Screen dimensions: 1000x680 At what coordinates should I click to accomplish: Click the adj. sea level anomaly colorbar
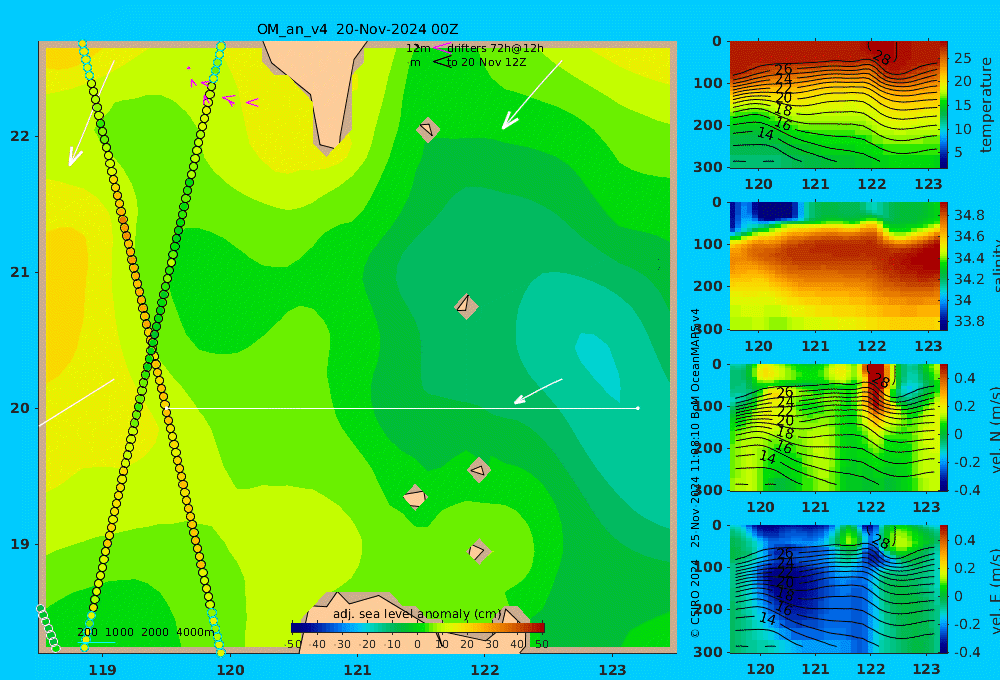418,627
